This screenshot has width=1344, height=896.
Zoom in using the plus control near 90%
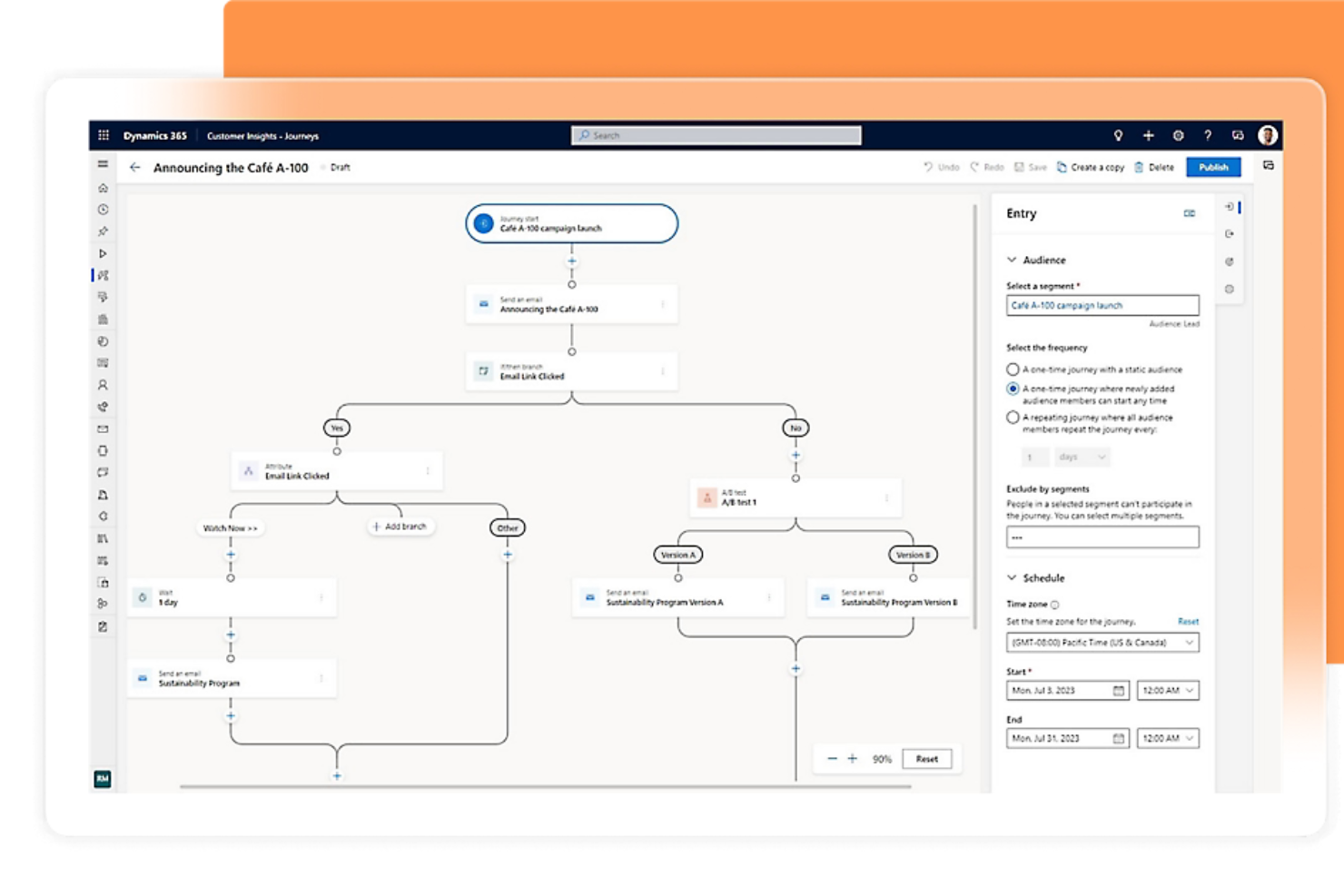(x=853, y=758)
